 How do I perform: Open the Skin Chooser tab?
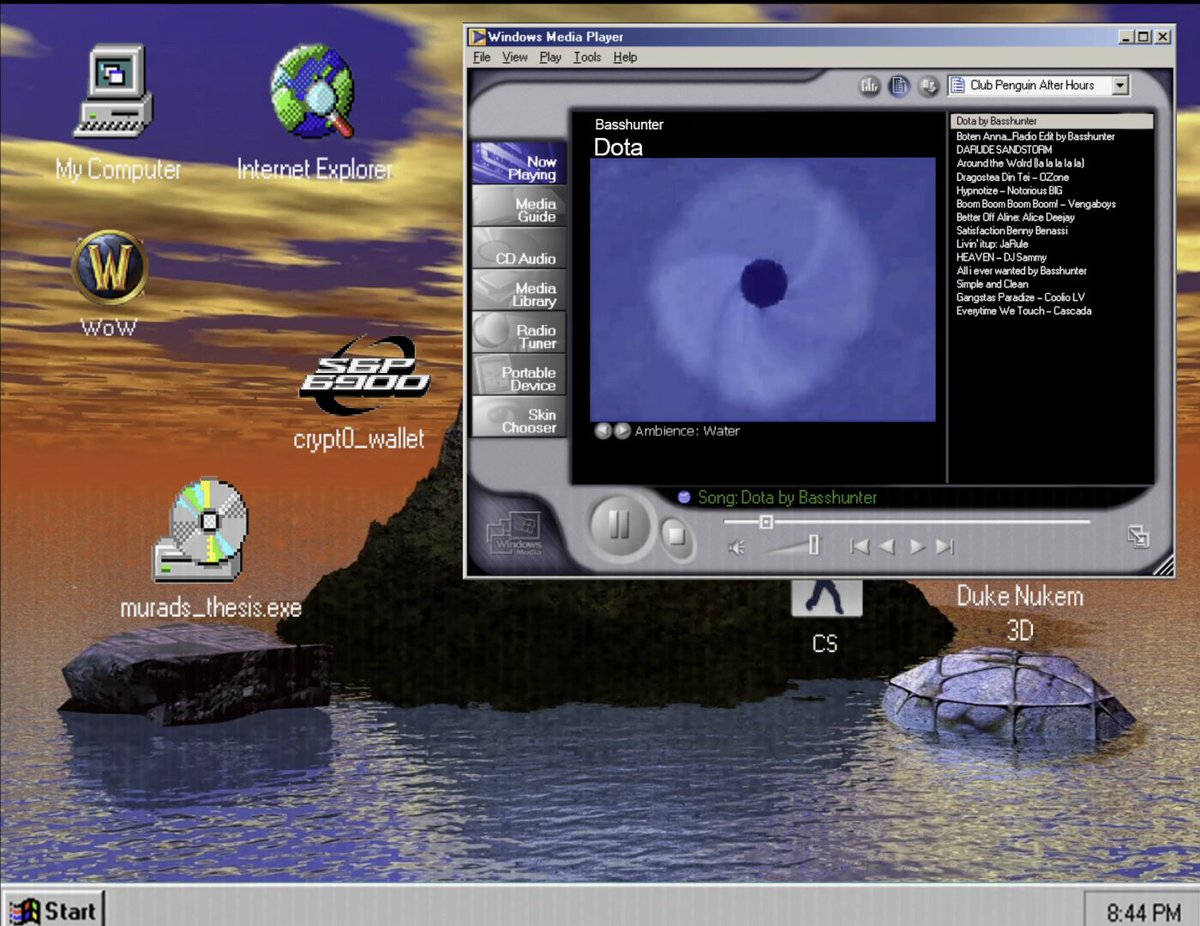click(519, 416)
